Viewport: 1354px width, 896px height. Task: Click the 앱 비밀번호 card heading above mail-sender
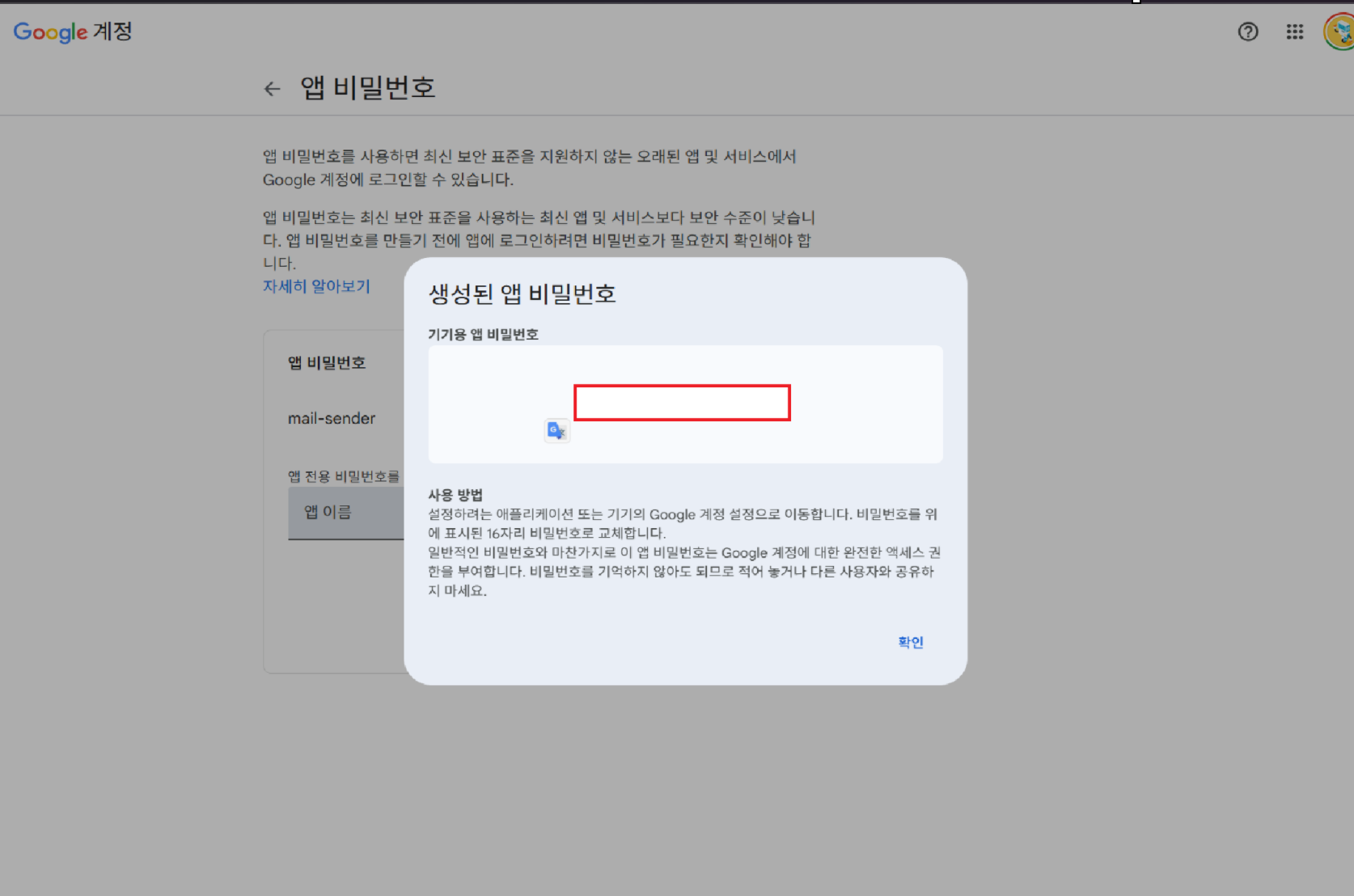[x=327, y=363]
